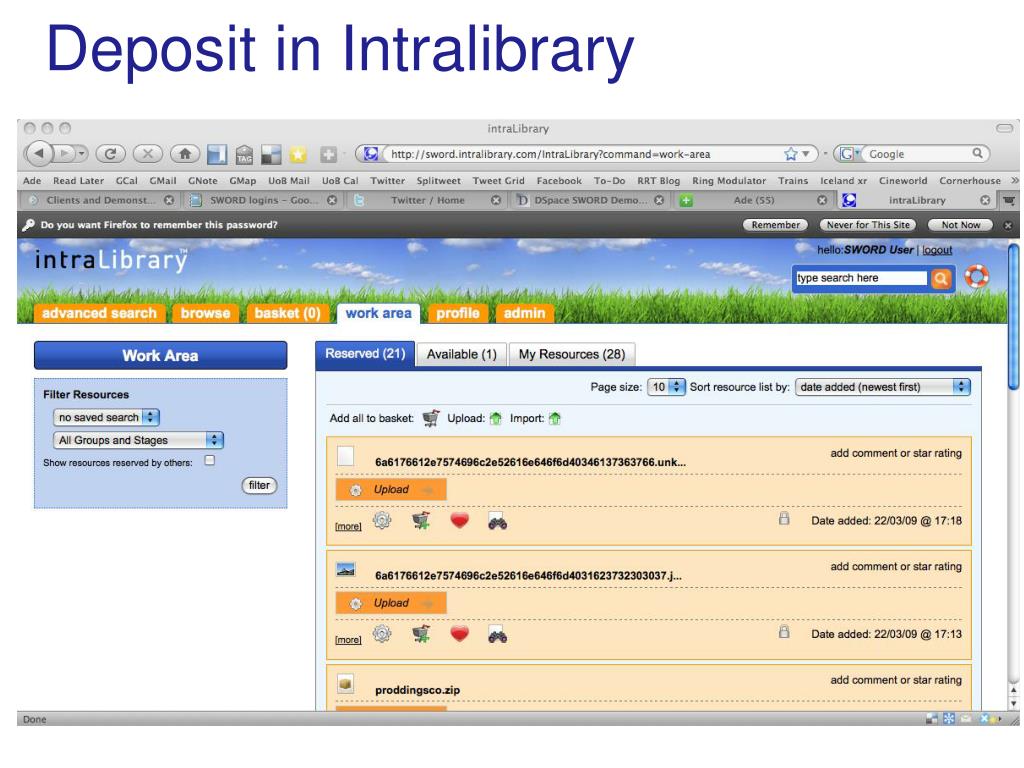Image resolution: width=1024 pixels, height=768 pixels.
Task: Open the basket (0) tab
Action: pyautogui.click(x=287, y=313)
